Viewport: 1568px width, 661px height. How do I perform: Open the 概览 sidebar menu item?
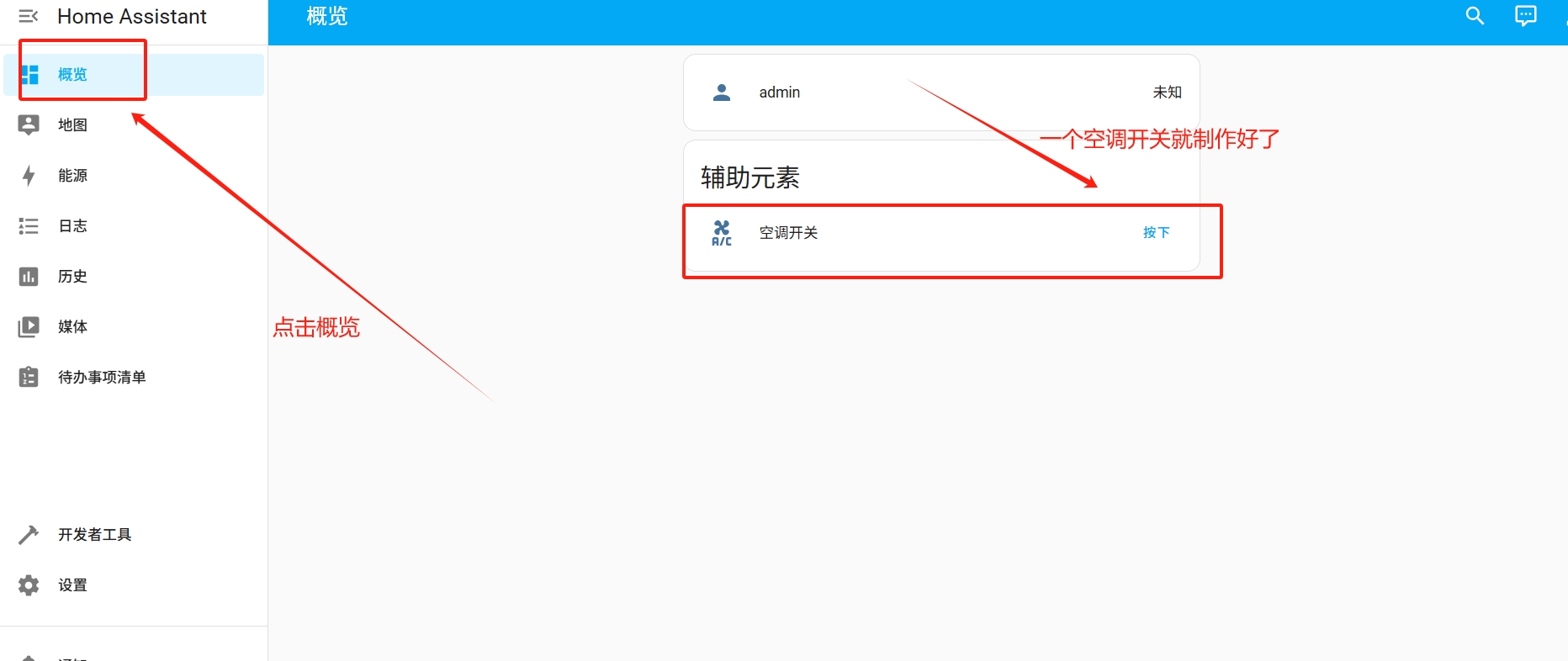(x=134, y=75)
